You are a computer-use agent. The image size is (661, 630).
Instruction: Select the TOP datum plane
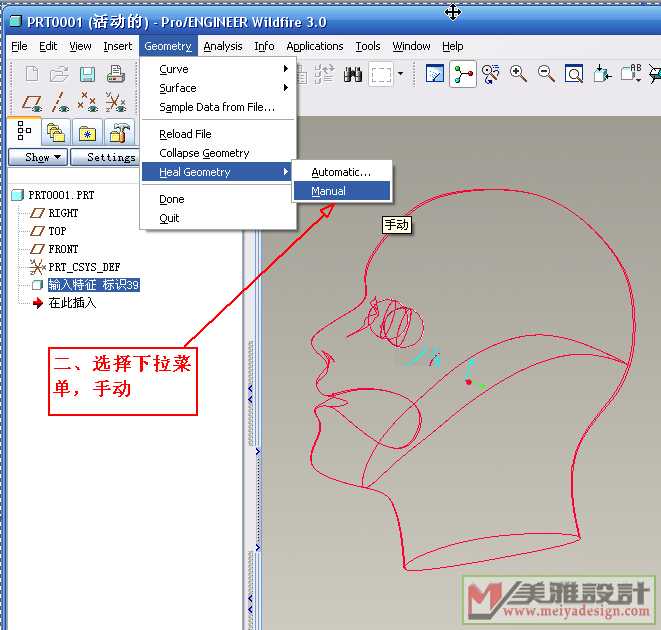coord(57,231)
